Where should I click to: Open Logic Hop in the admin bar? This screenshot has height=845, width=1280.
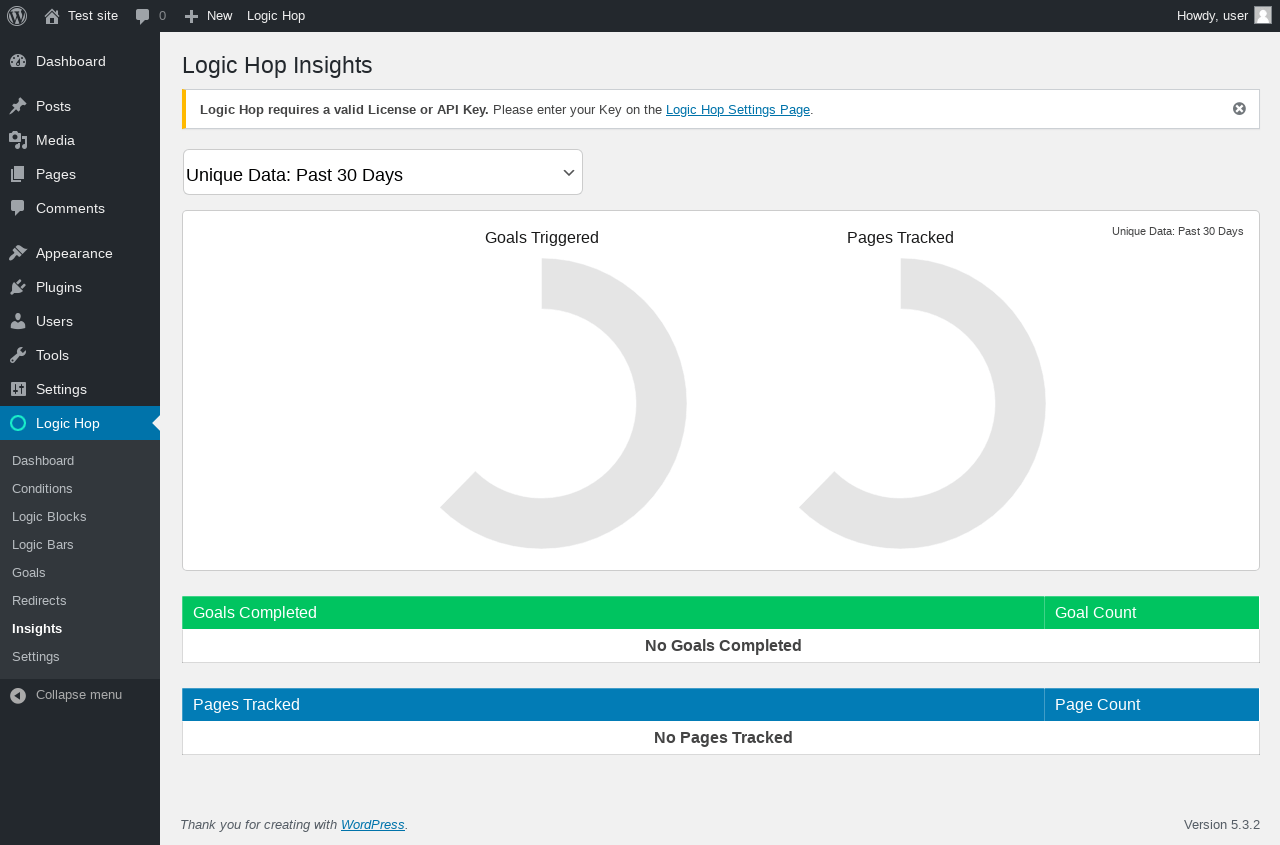[276, 16]
